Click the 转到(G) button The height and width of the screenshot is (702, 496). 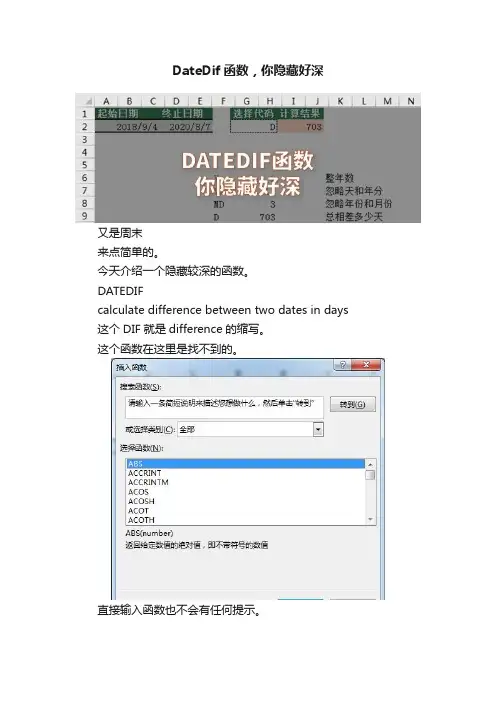point(353,404)
